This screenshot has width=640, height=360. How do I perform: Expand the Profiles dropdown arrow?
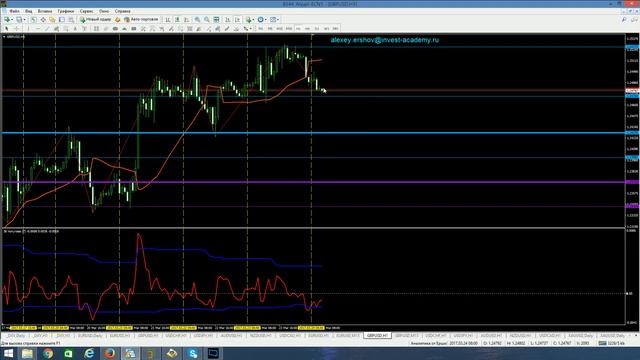point(25,20)
